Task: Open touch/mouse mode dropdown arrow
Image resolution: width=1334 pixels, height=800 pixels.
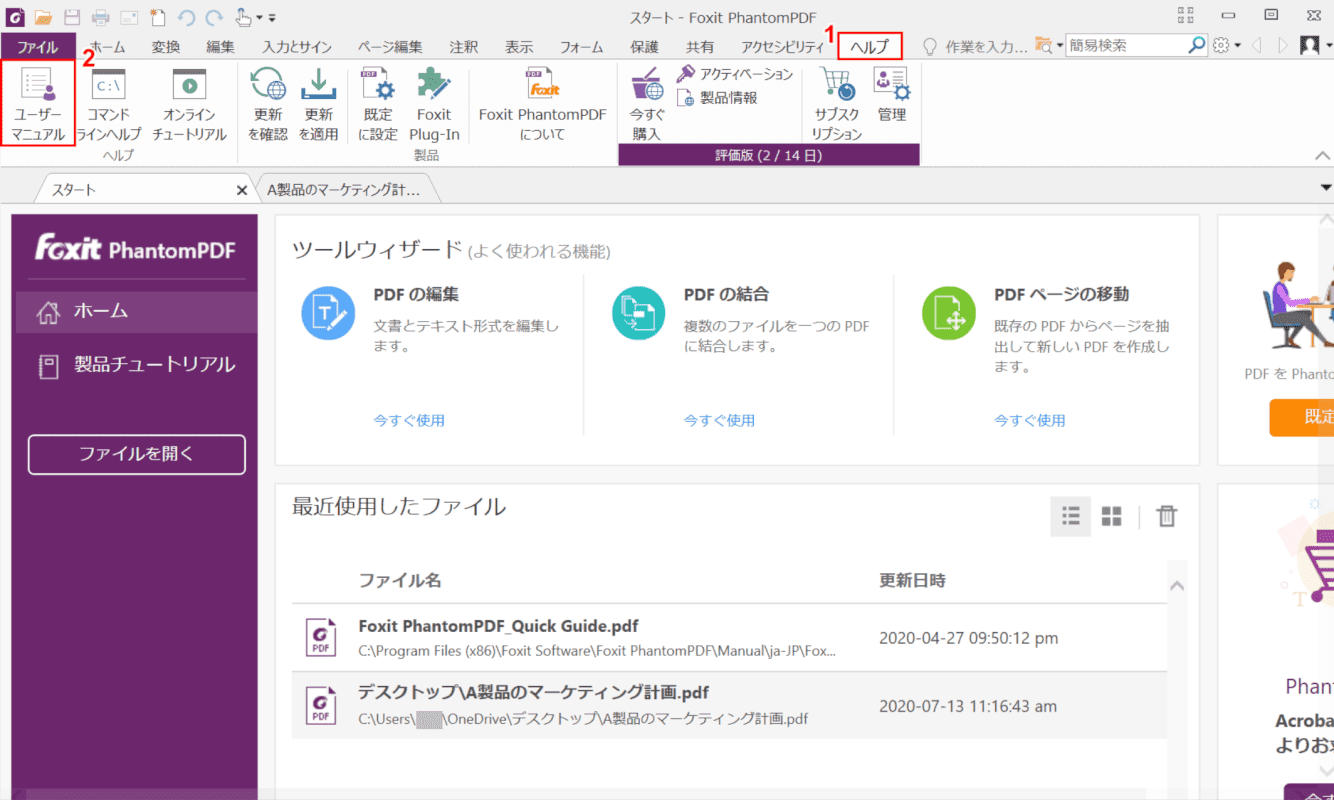Action: 259,17
